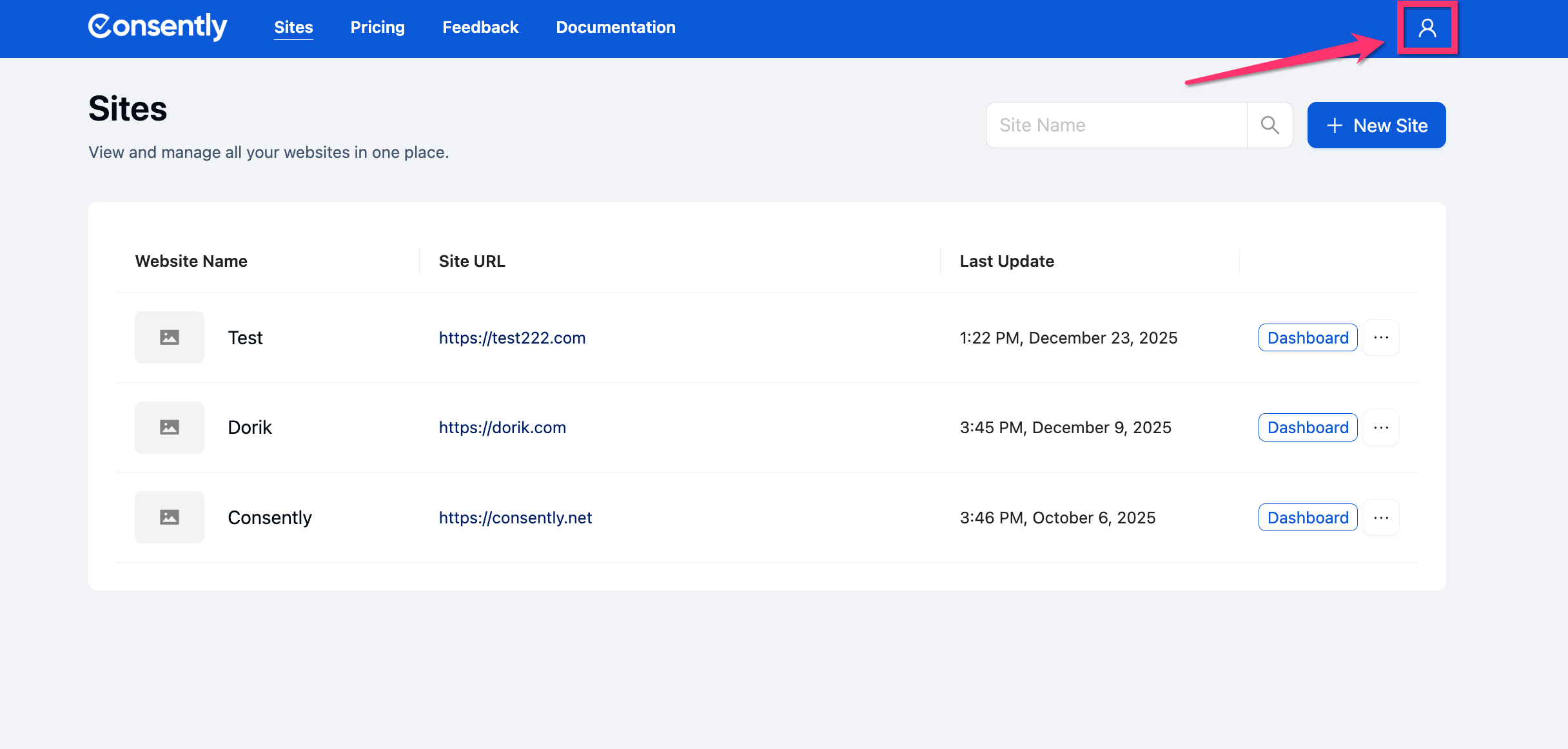Open the Feedback nav item
Image resolution: width=1568 pixels, height=749 pixels.
[x=480, y=27]
